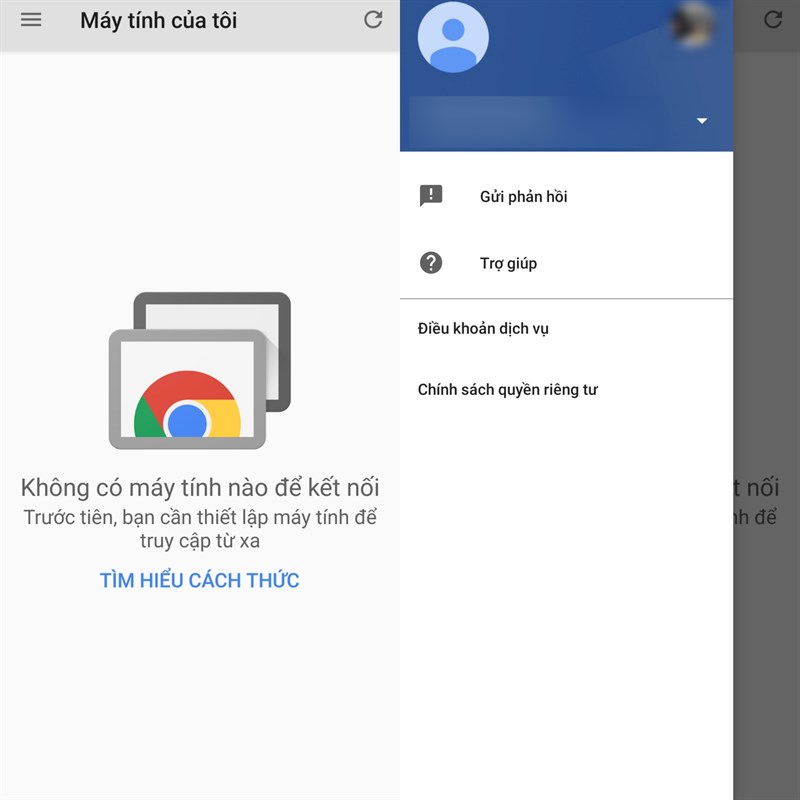Open Điều khoản dịch vụ
Screen dimensions: 800x800
pyautogui.click(x=566, y=329)
